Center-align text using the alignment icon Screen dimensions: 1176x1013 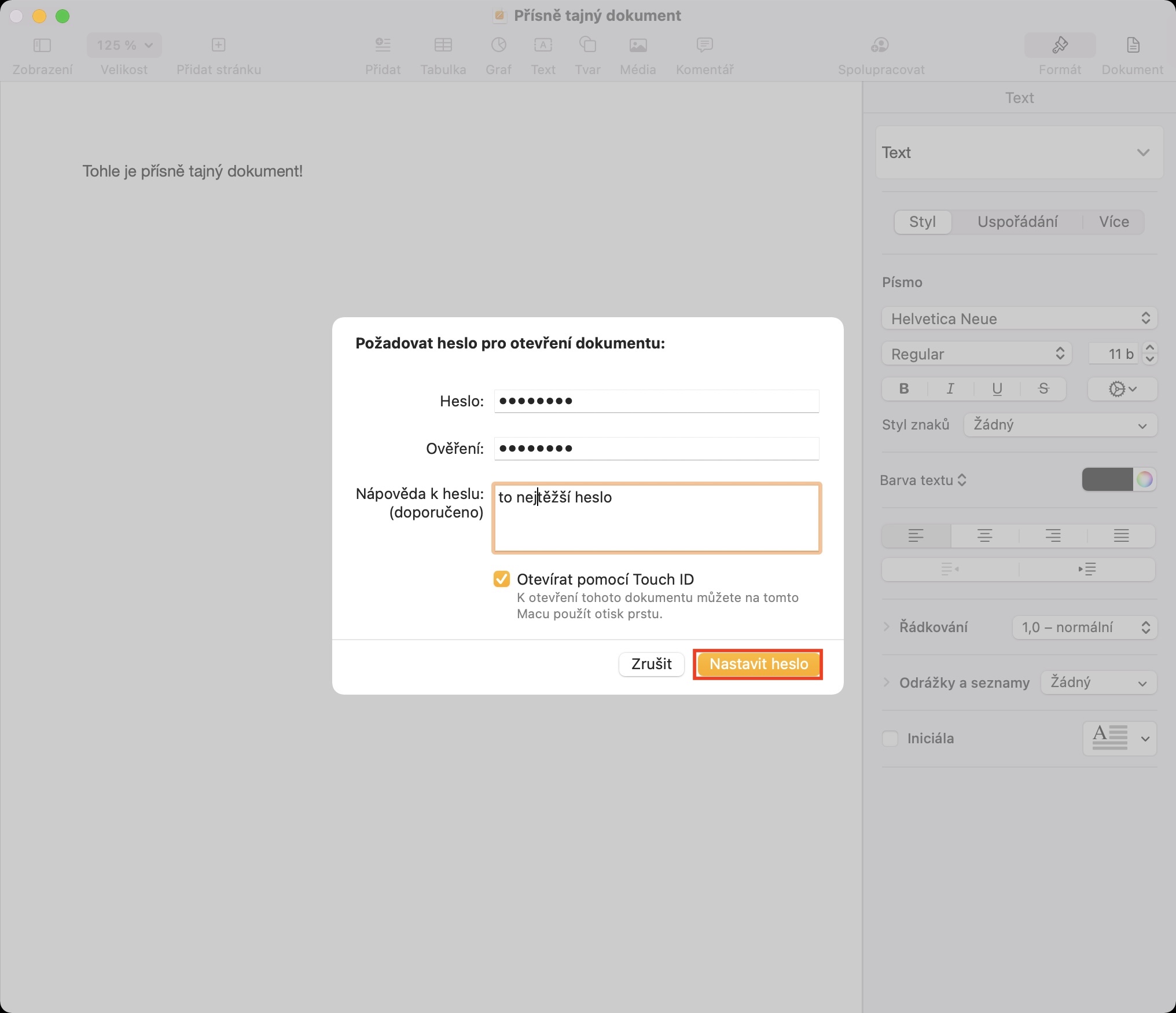click(984, 536)
